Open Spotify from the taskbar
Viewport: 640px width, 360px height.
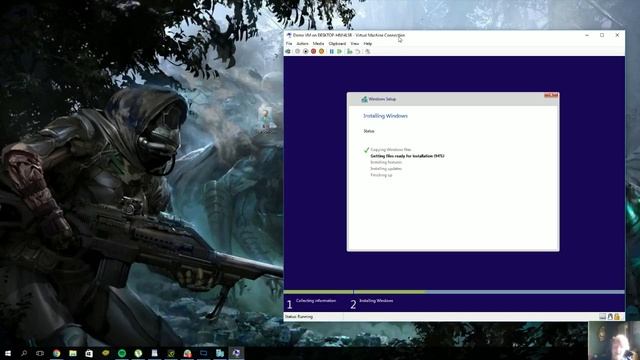(x=122, y=353)
